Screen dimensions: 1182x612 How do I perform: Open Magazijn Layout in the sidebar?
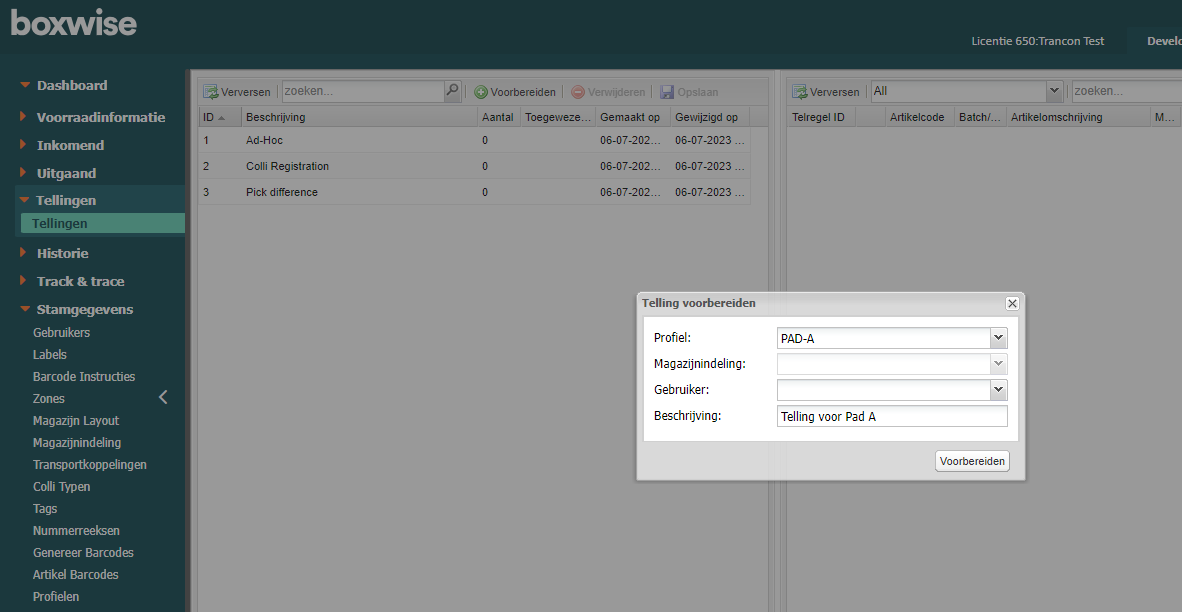click(x=75, y=421)
